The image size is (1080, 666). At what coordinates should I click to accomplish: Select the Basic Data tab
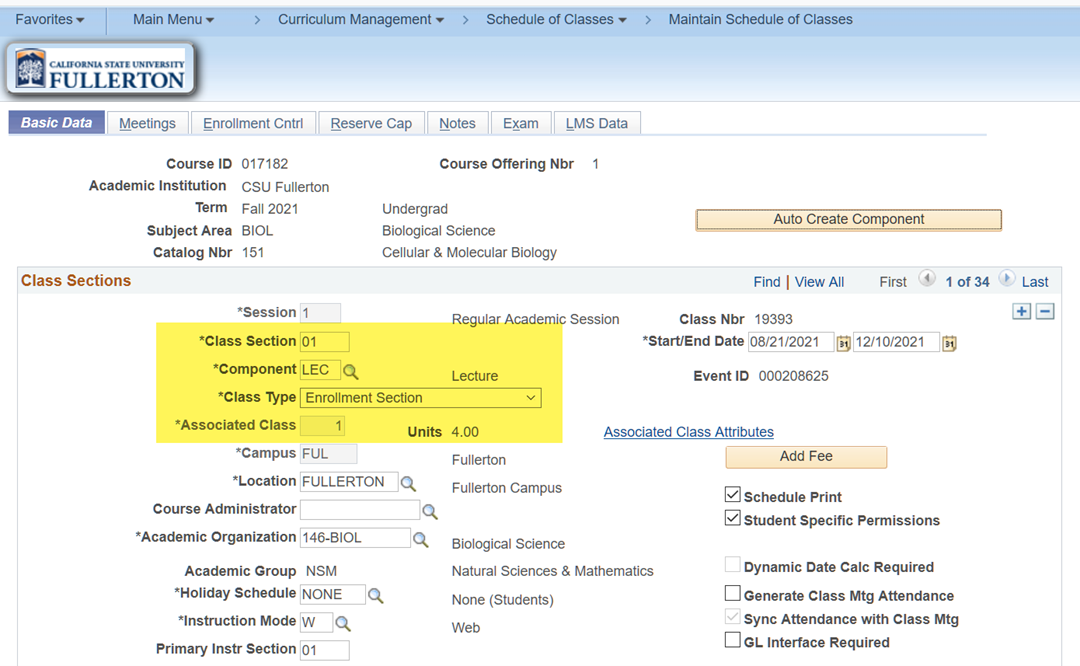pyautogui.click(x=56, y=123)
